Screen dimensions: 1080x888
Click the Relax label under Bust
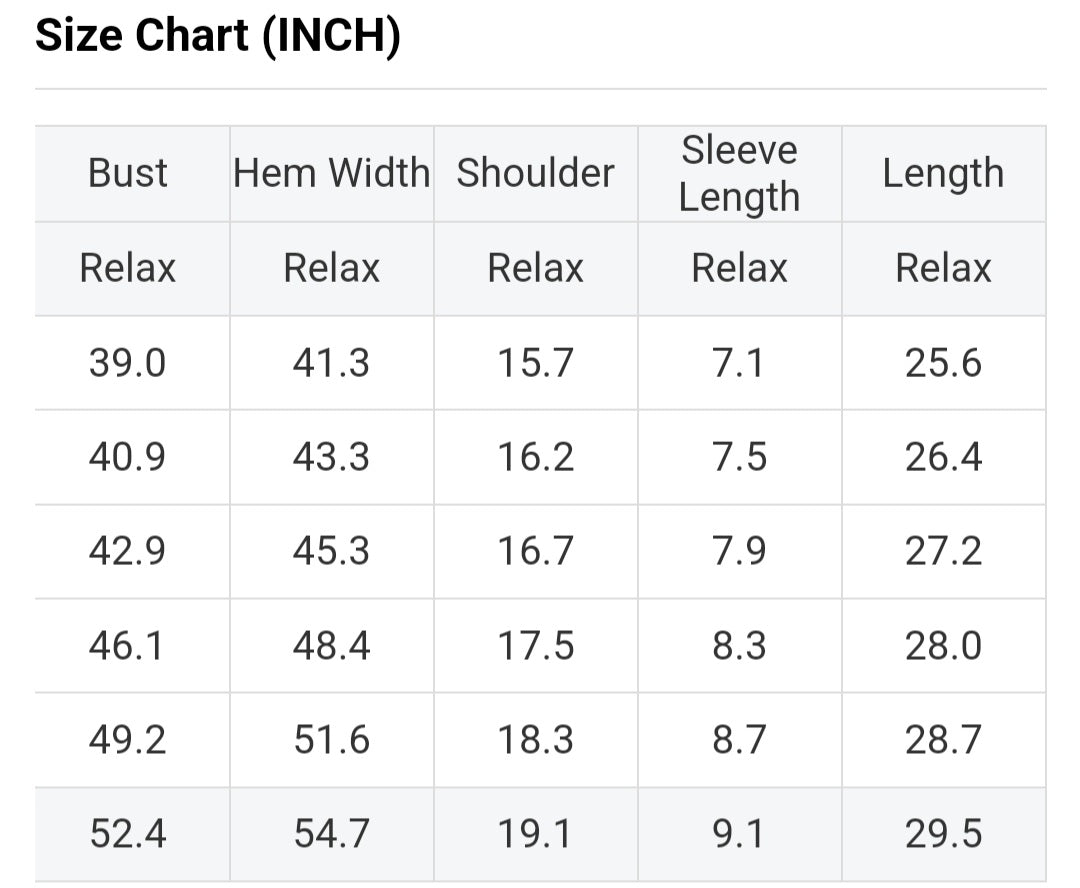tap(128, 268)
